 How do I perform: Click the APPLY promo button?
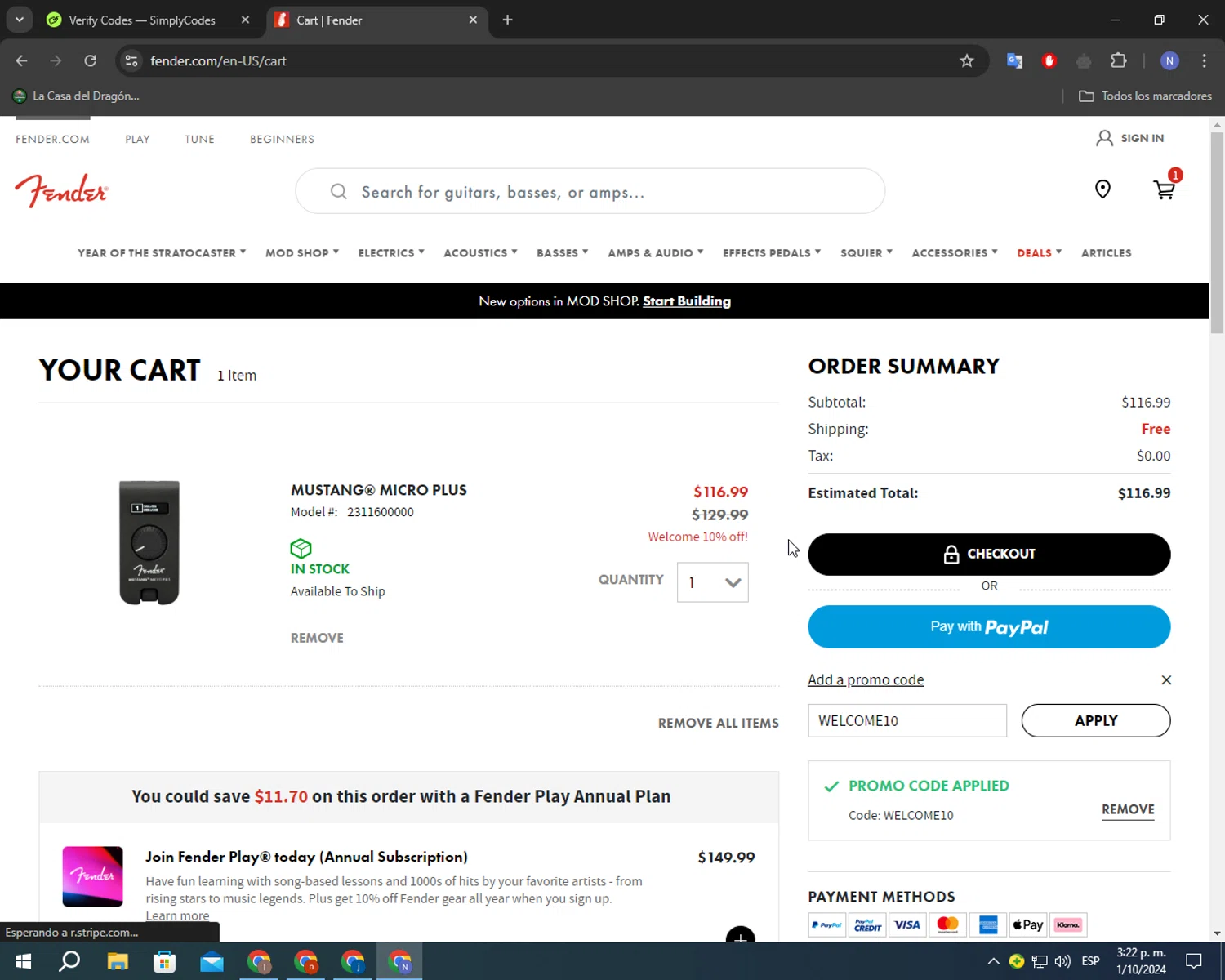(1096, 720)
